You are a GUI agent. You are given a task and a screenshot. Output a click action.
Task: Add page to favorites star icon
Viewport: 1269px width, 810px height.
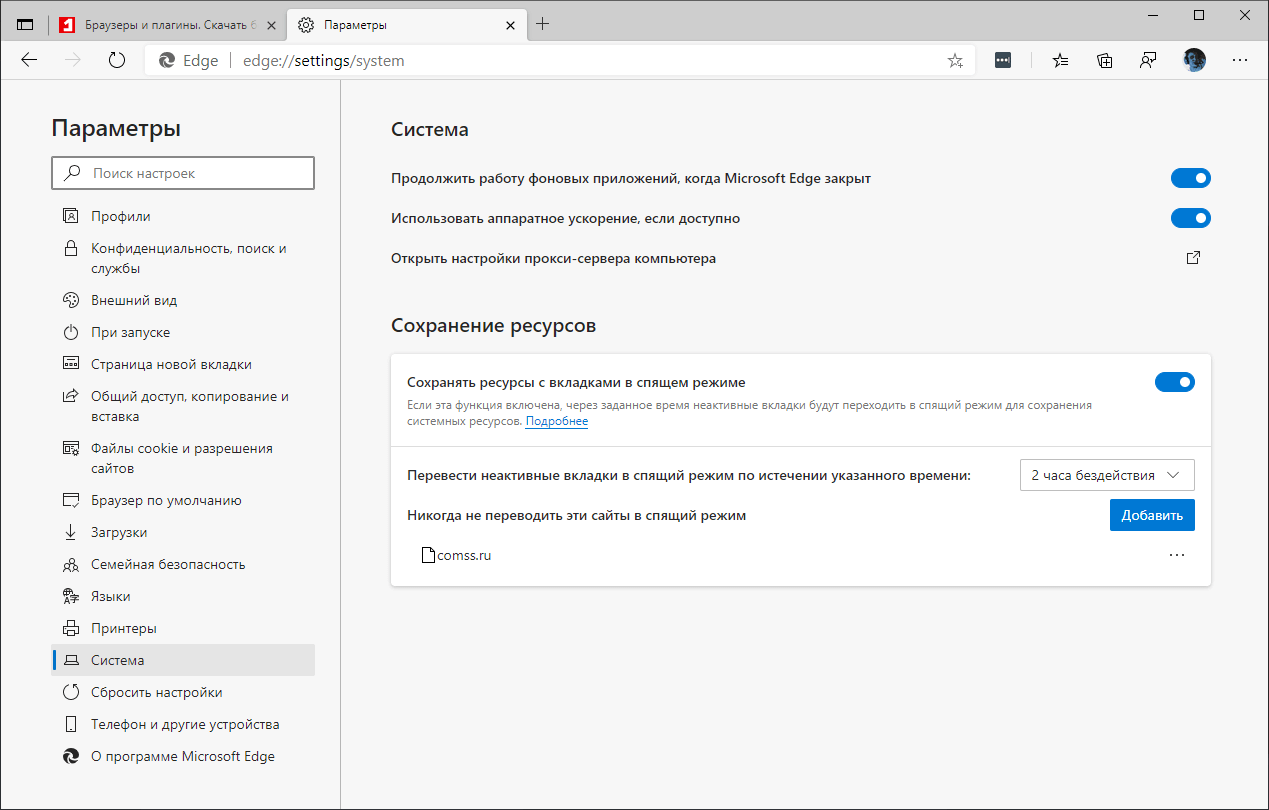click(x=955, y=60)
